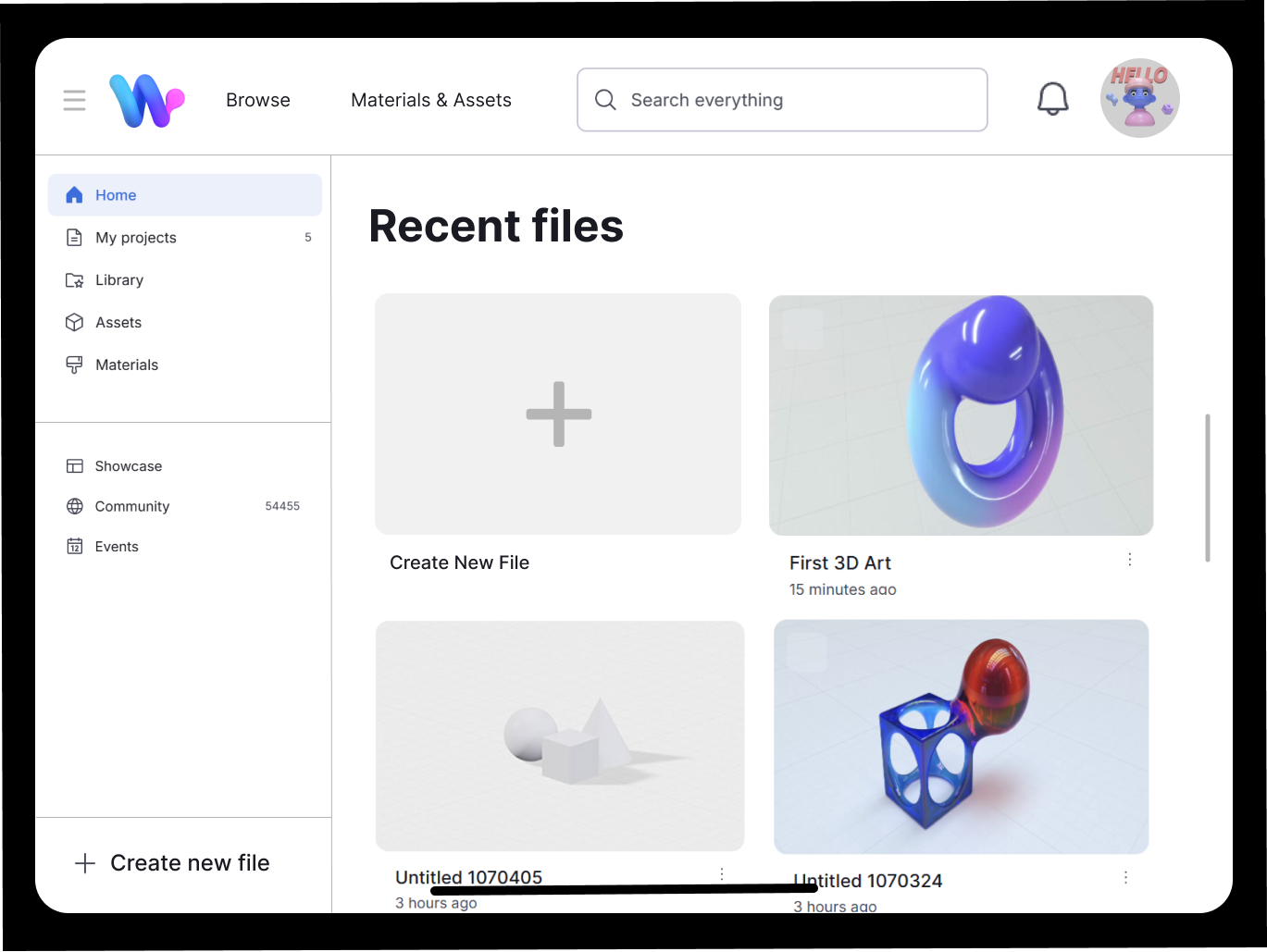Select checkbox on Untitled 1070324 thumbnail

(x=806, y=653)
